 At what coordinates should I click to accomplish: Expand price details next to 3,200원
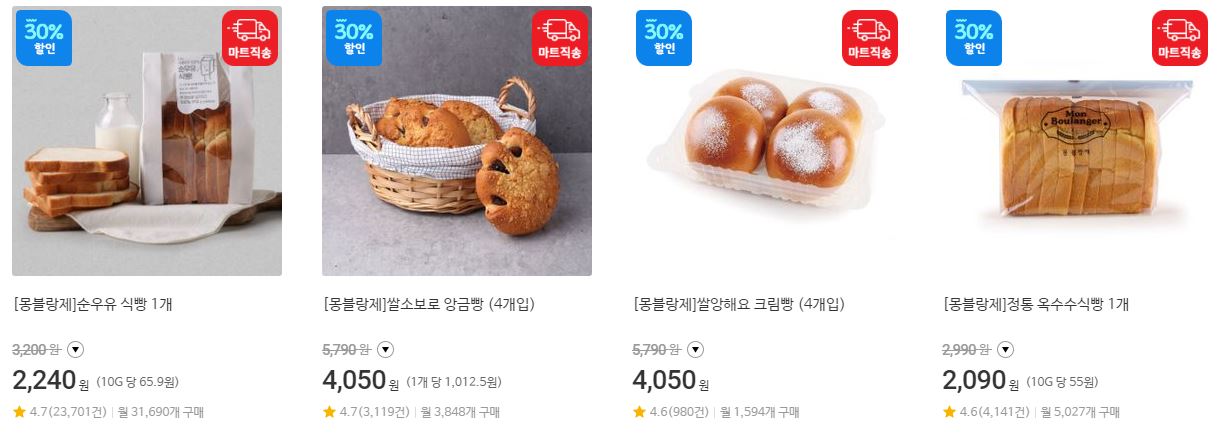pos(76,350)
